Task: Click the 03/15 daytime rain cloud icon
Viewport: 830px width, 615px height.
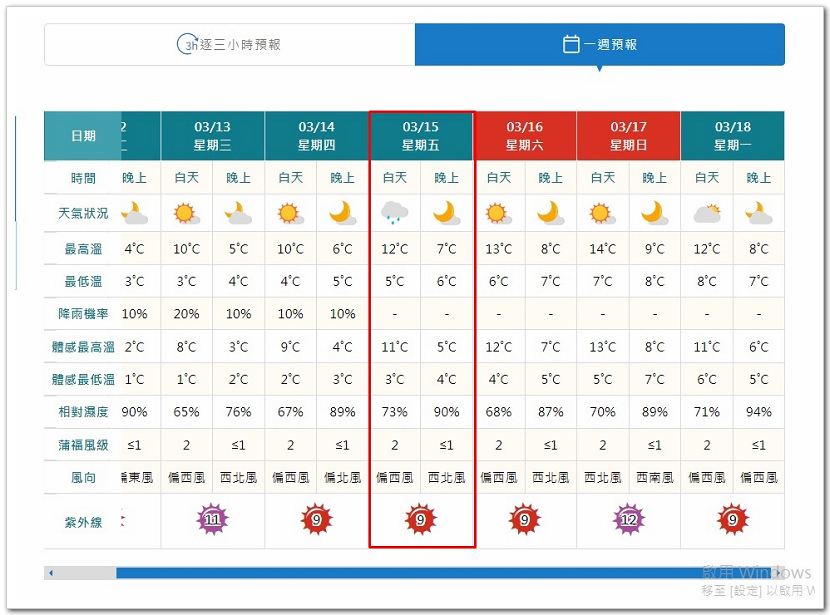Action: pos(394,213)
